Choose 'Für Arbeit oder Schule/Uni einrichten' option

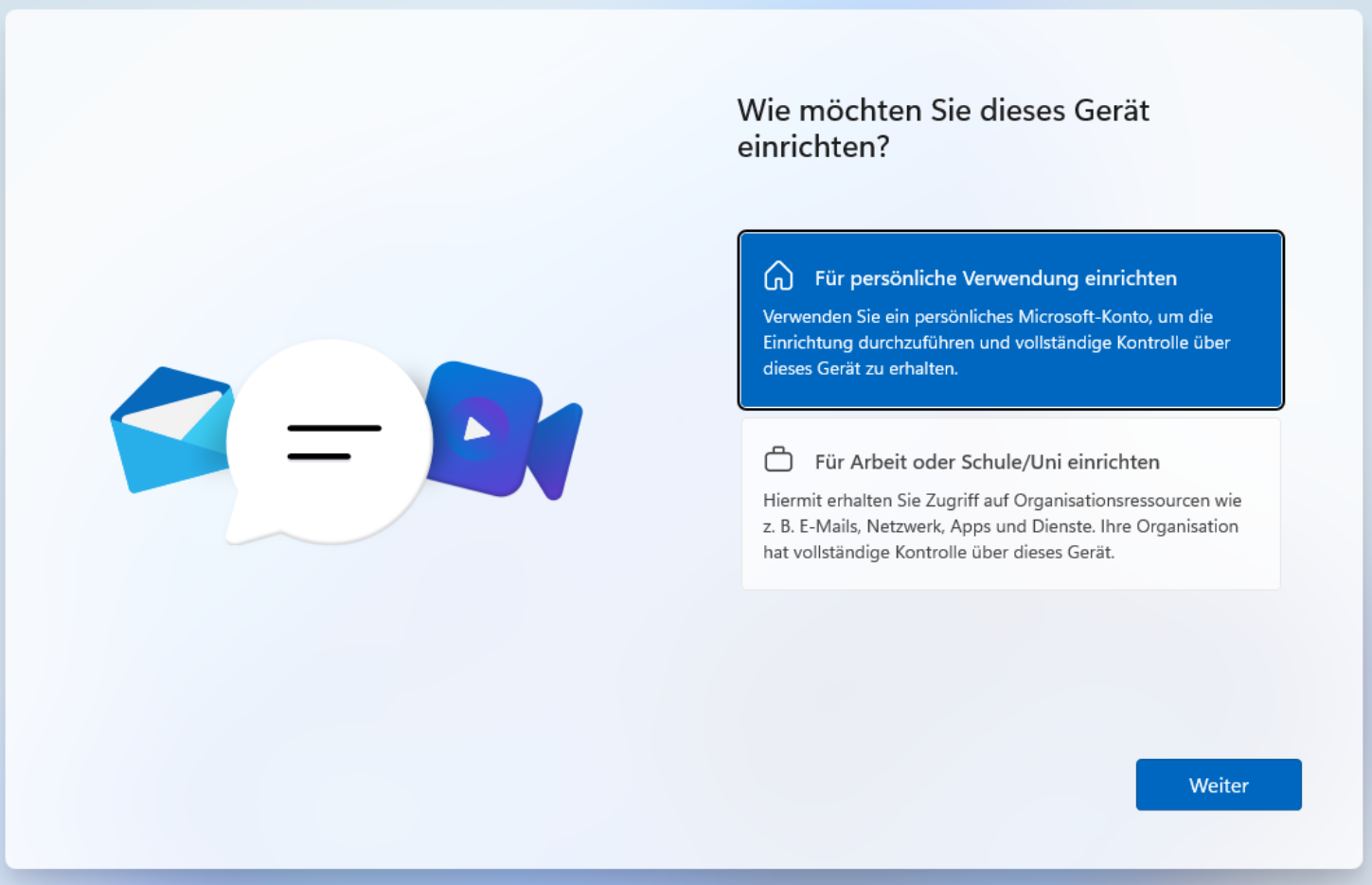[1010, 504]
